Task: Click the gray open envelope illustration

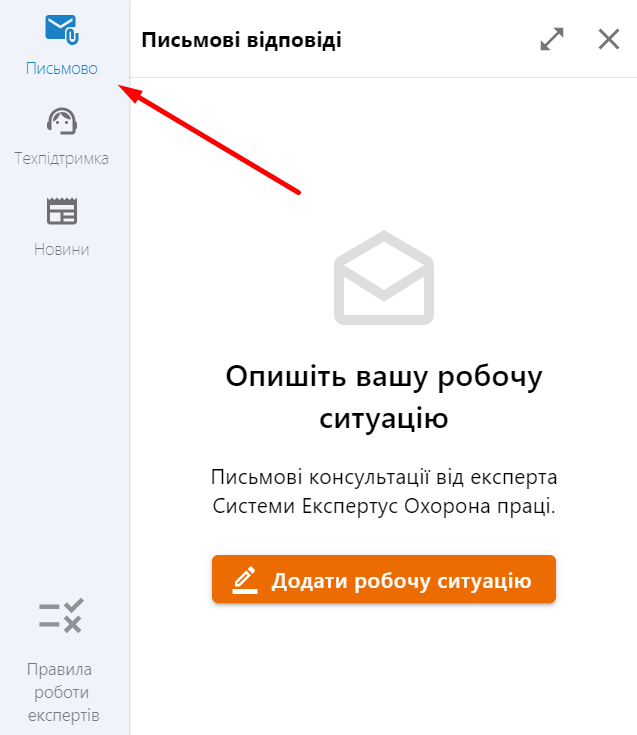Action: (x=384, y=278)
